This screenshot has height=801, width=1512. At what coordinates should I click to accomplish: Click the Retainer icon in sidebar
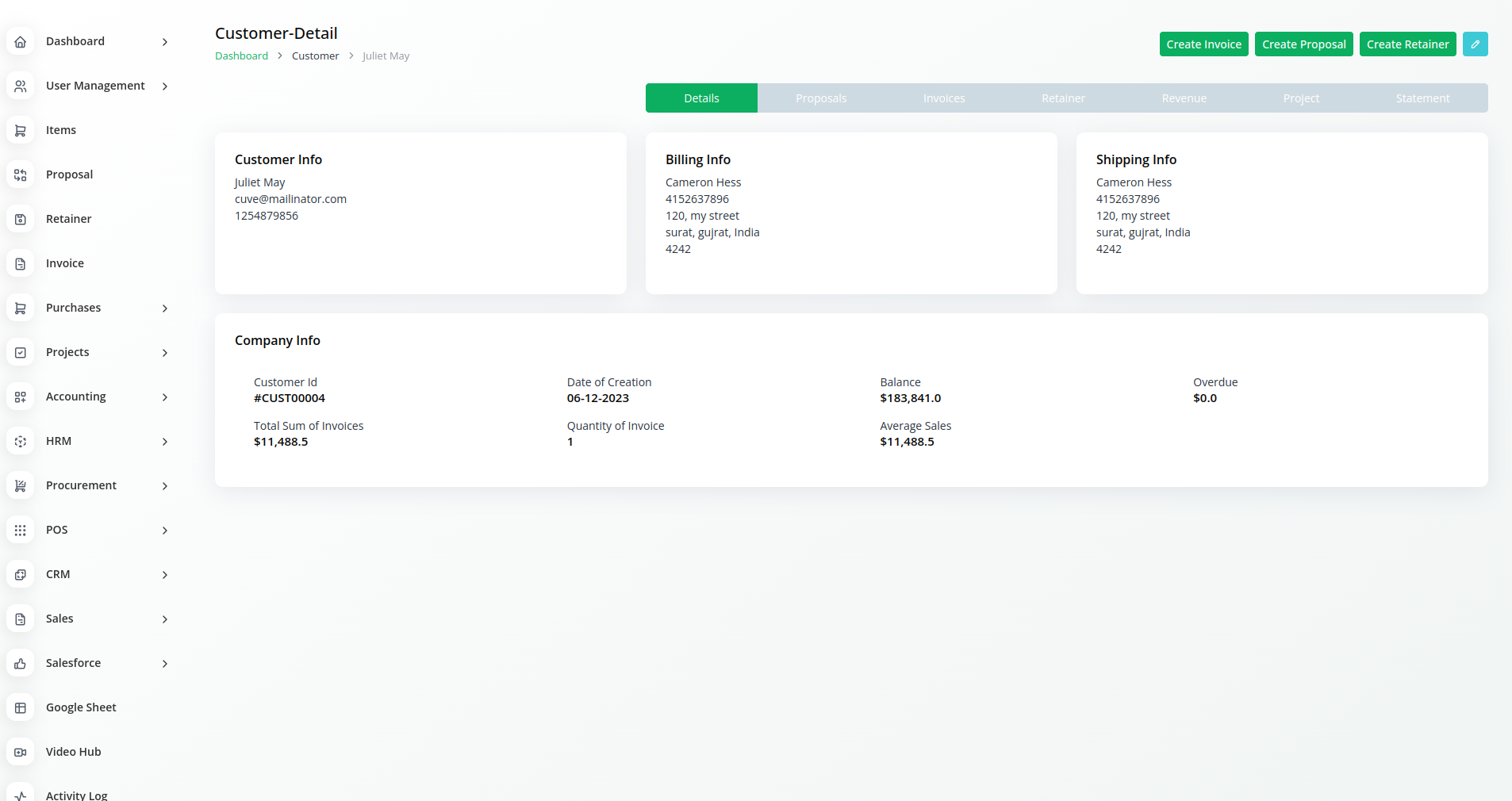[21, 220]
